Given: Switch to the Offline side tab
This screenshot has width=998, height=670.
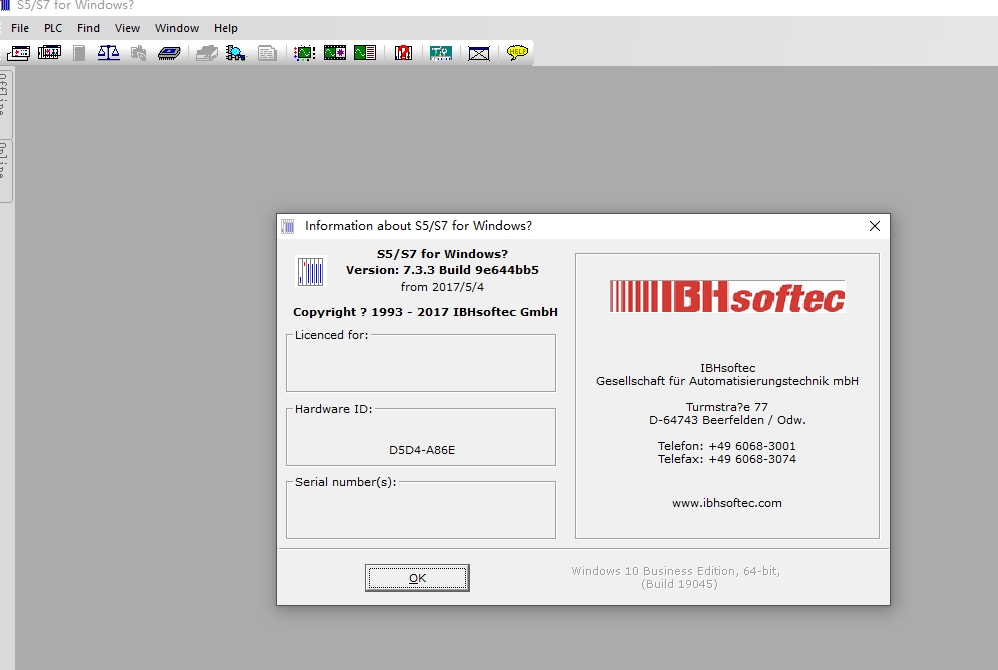Looking at the screenshot, I should coord(5,102).
